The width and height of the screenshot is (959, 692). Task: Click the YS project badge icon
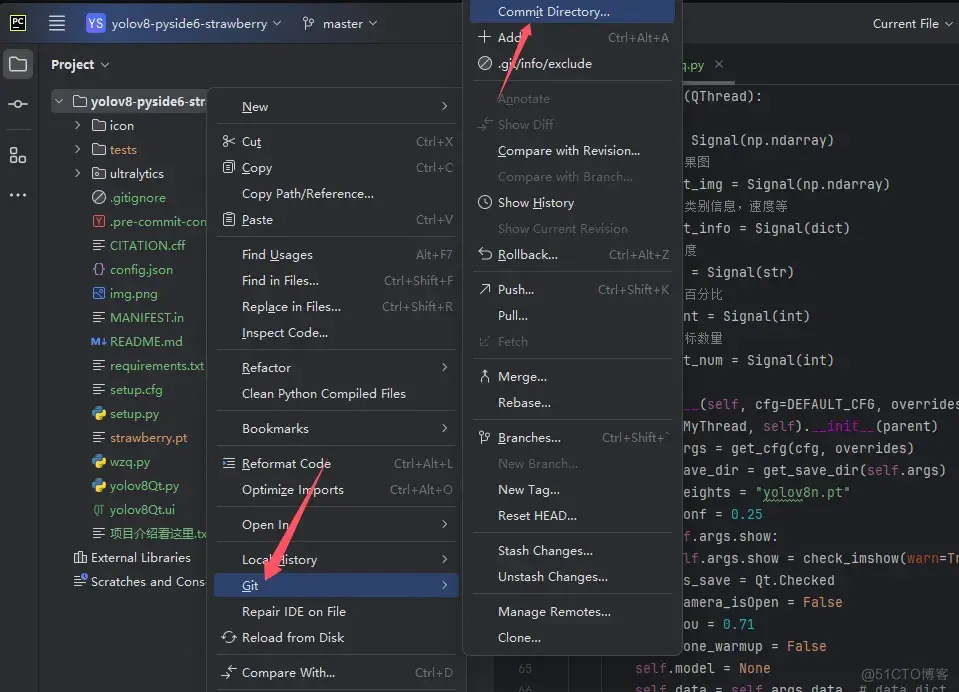[96, 23]
